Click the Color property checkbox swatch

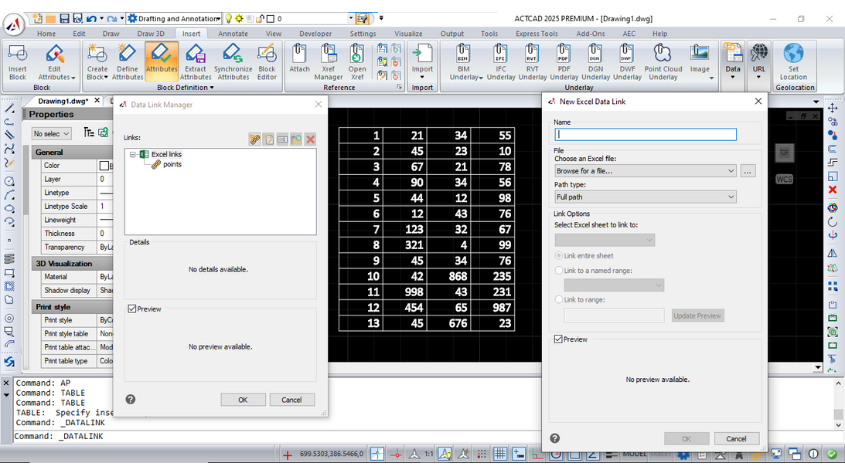pyautogui.click(x=104, y=166)
